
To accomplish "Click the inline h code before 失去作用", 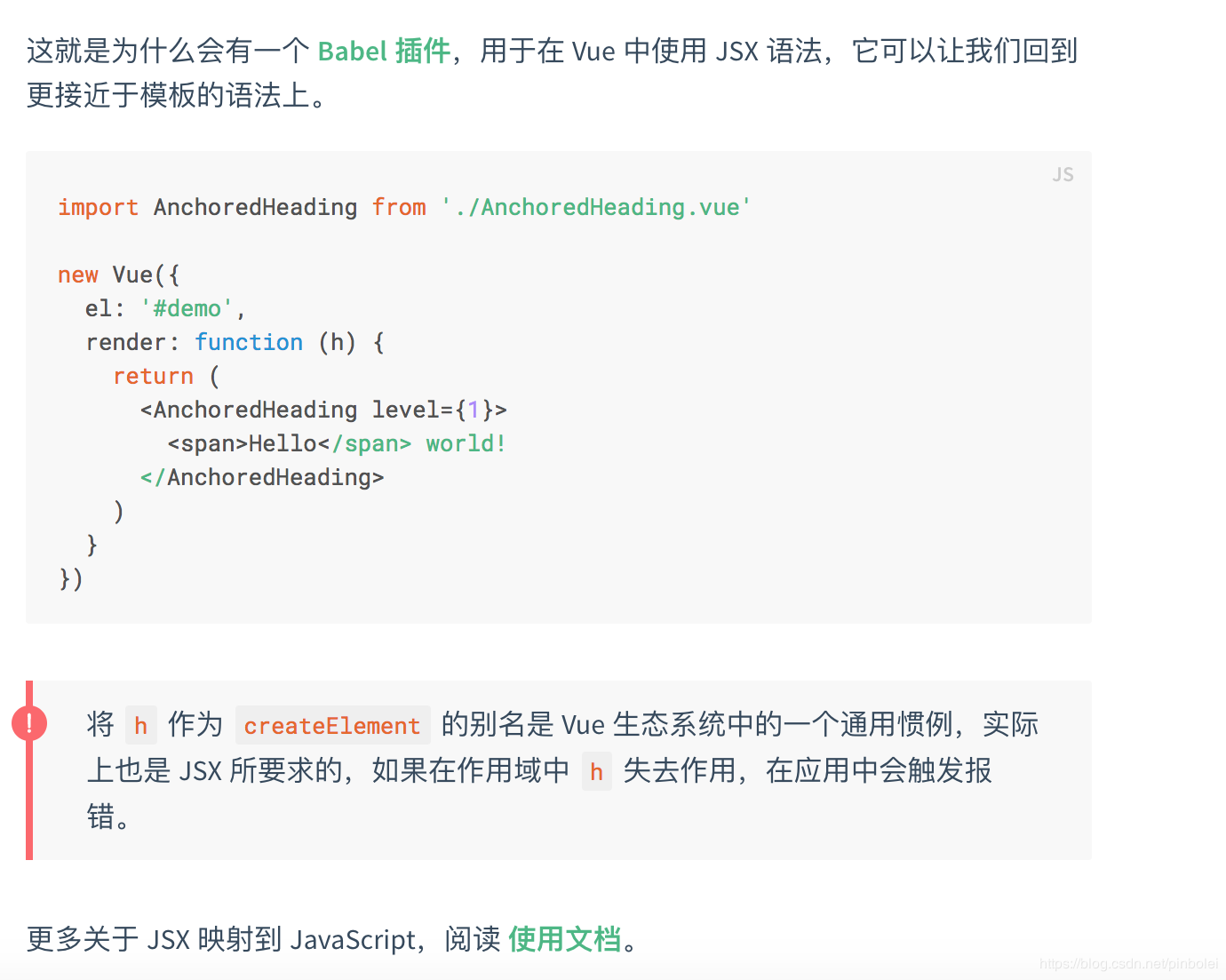I will click(596, 772).
